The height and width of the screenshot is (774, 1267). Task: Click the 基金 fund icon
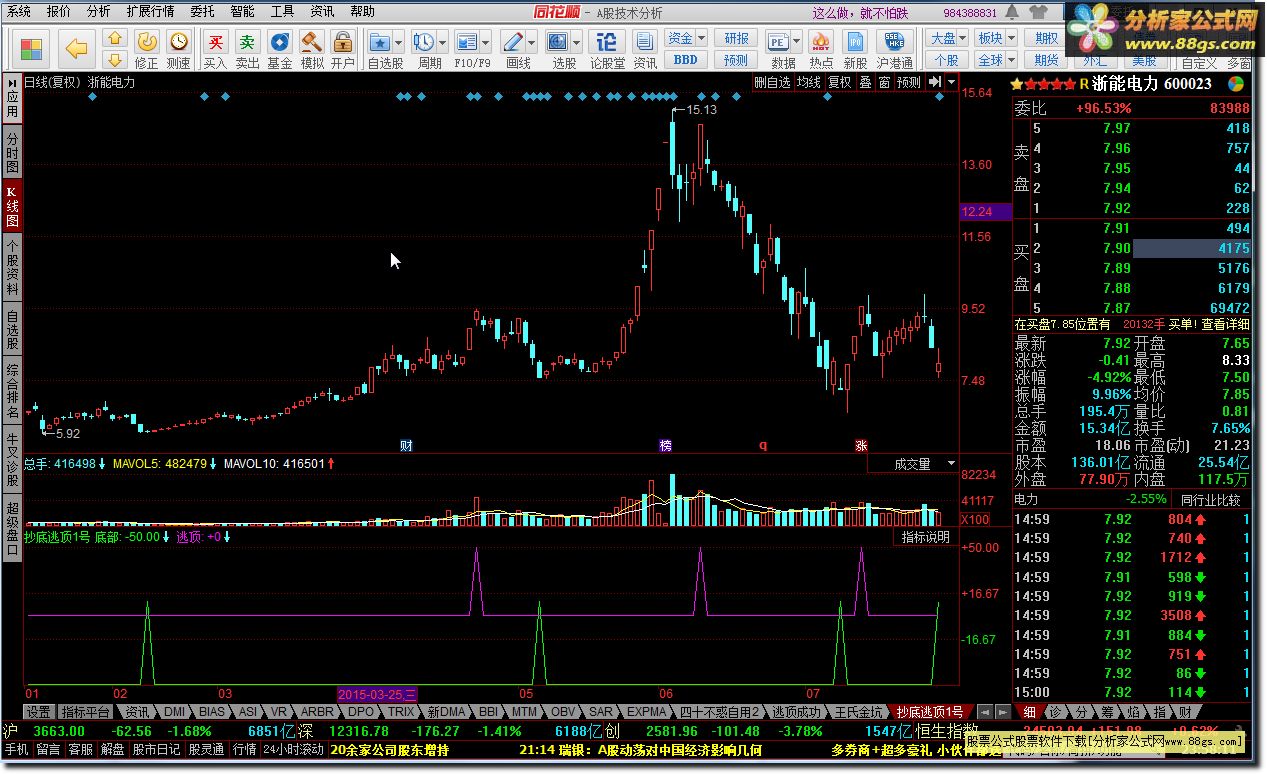[280, 48]
